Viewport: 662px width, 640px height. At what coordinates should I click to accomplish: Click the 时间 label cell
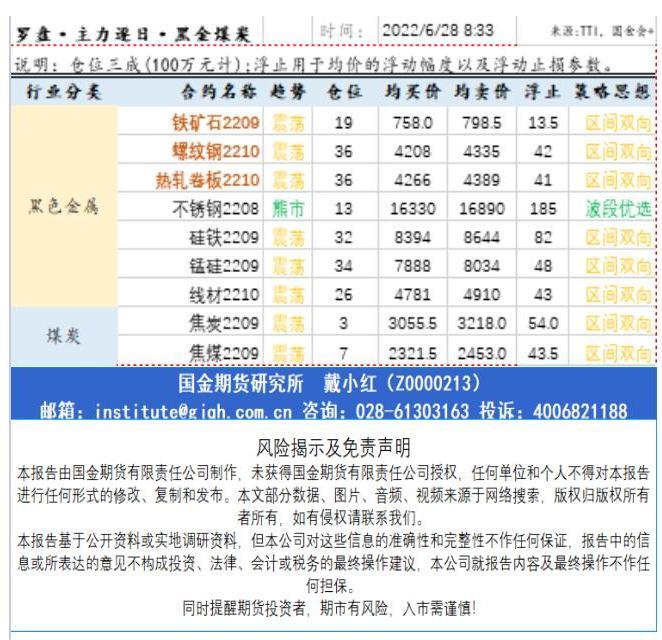point(342,31)
